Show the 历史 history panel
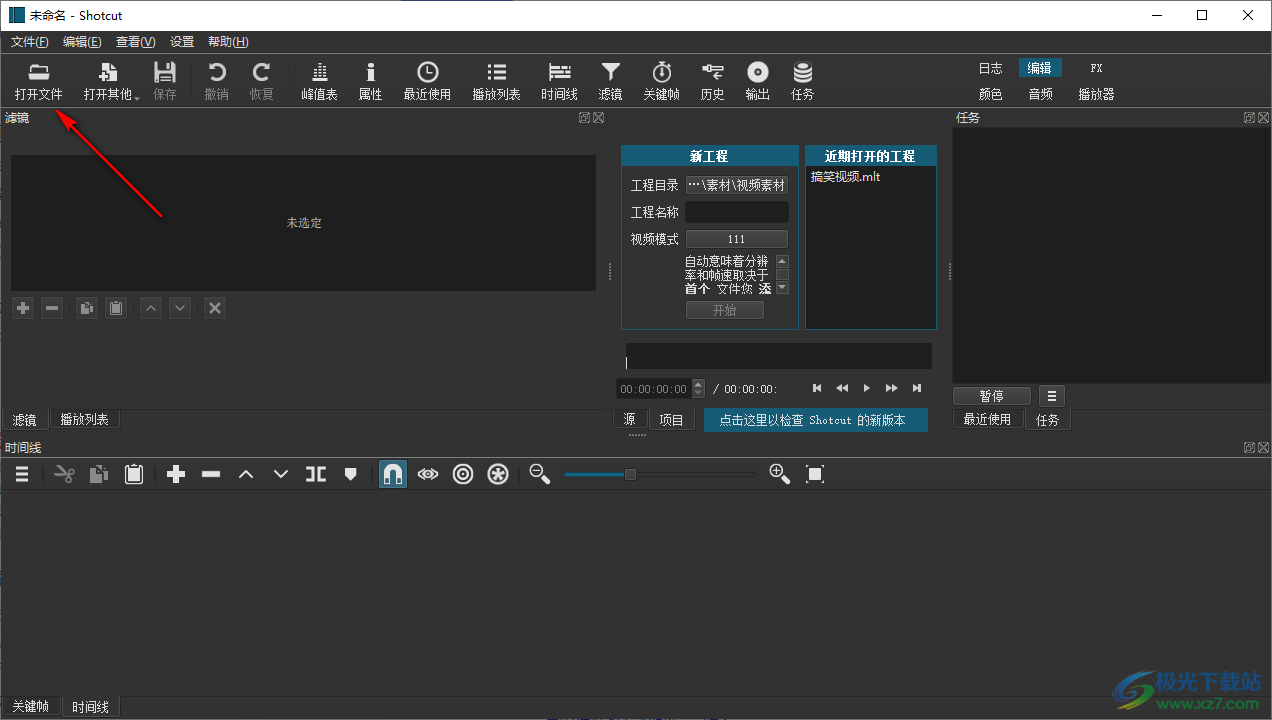Image resolution: width=1272 pixels, height=720 pixels. (x=712, y=82)
